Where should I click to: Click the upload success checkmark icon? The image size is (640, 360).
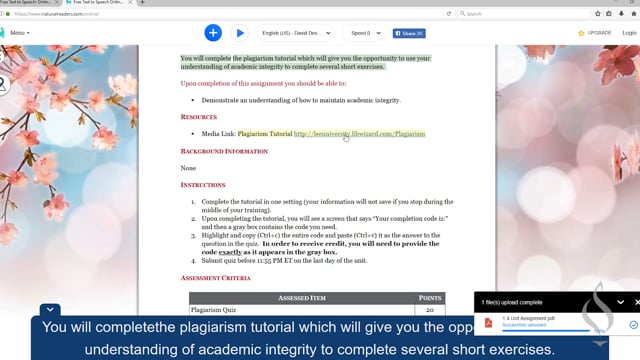[x=633, y=324]
